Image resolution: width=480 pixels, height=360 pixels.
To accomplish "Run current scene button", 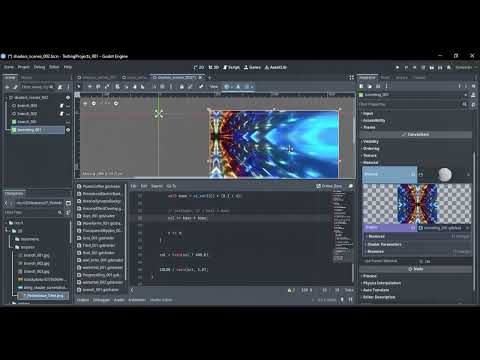I will [432, 67].
